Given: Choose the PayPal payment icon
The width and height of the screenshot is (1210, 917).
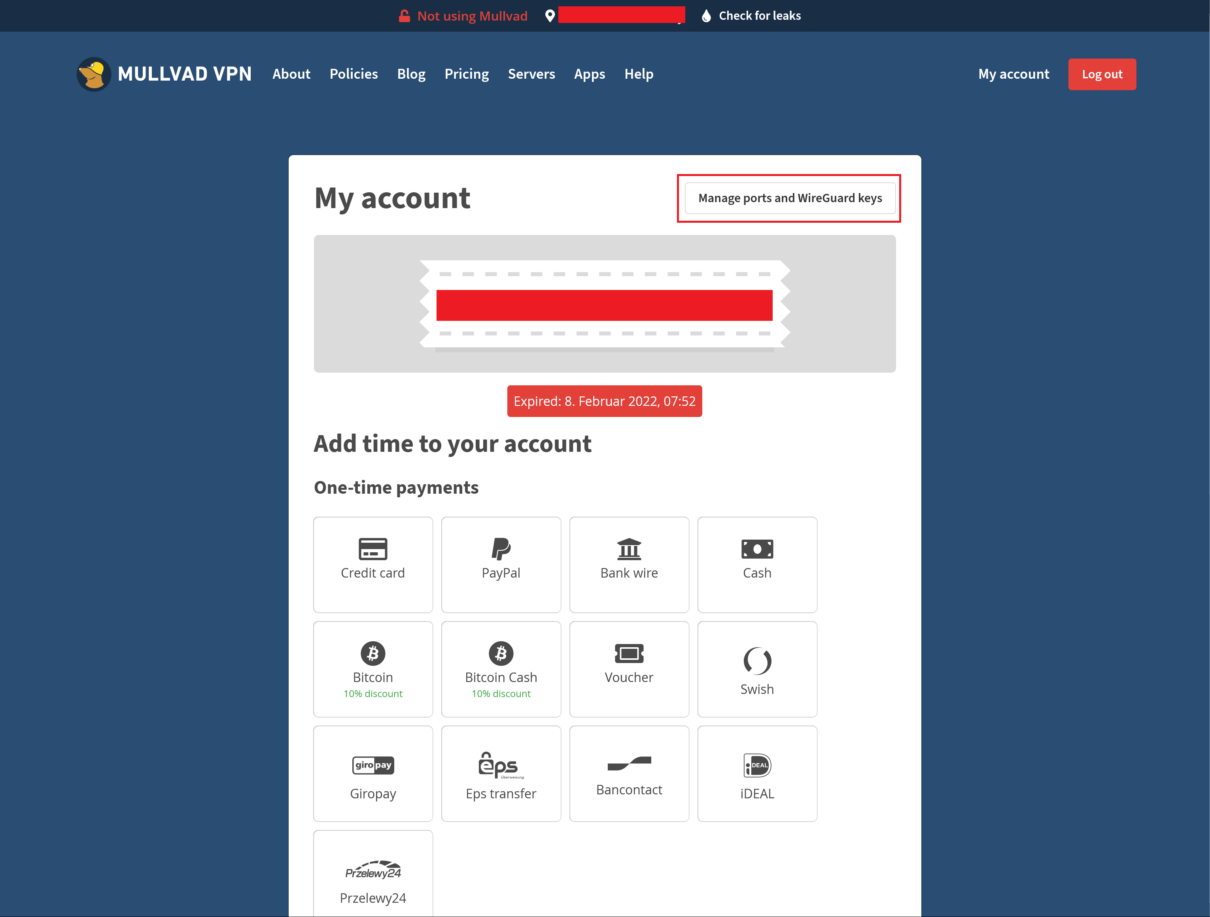Looking at the screenshot, I should tap(501, 549).
